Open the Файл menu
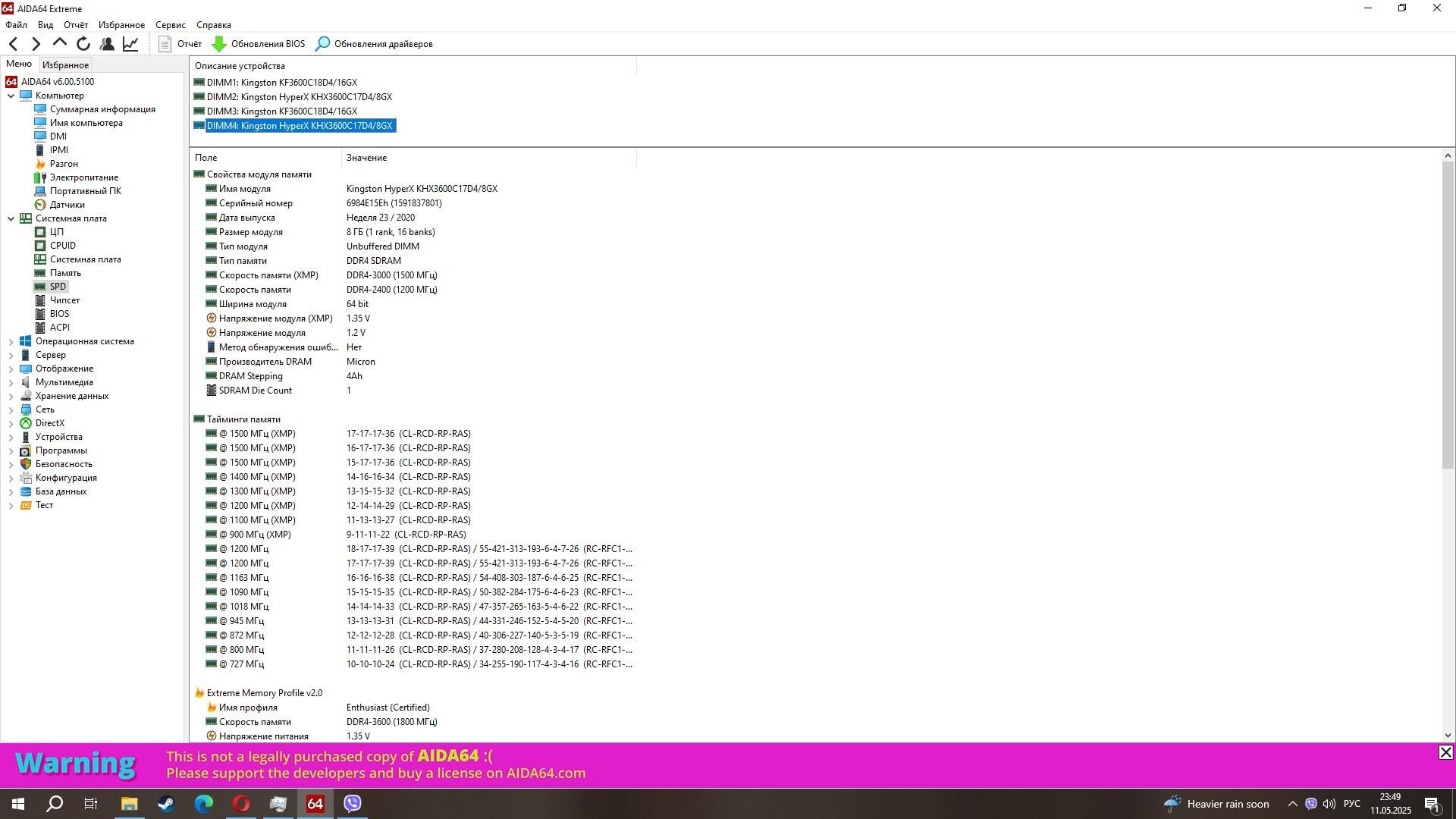Image resolution: width=1456 pixels, height=819 pixels. (16, 25)
